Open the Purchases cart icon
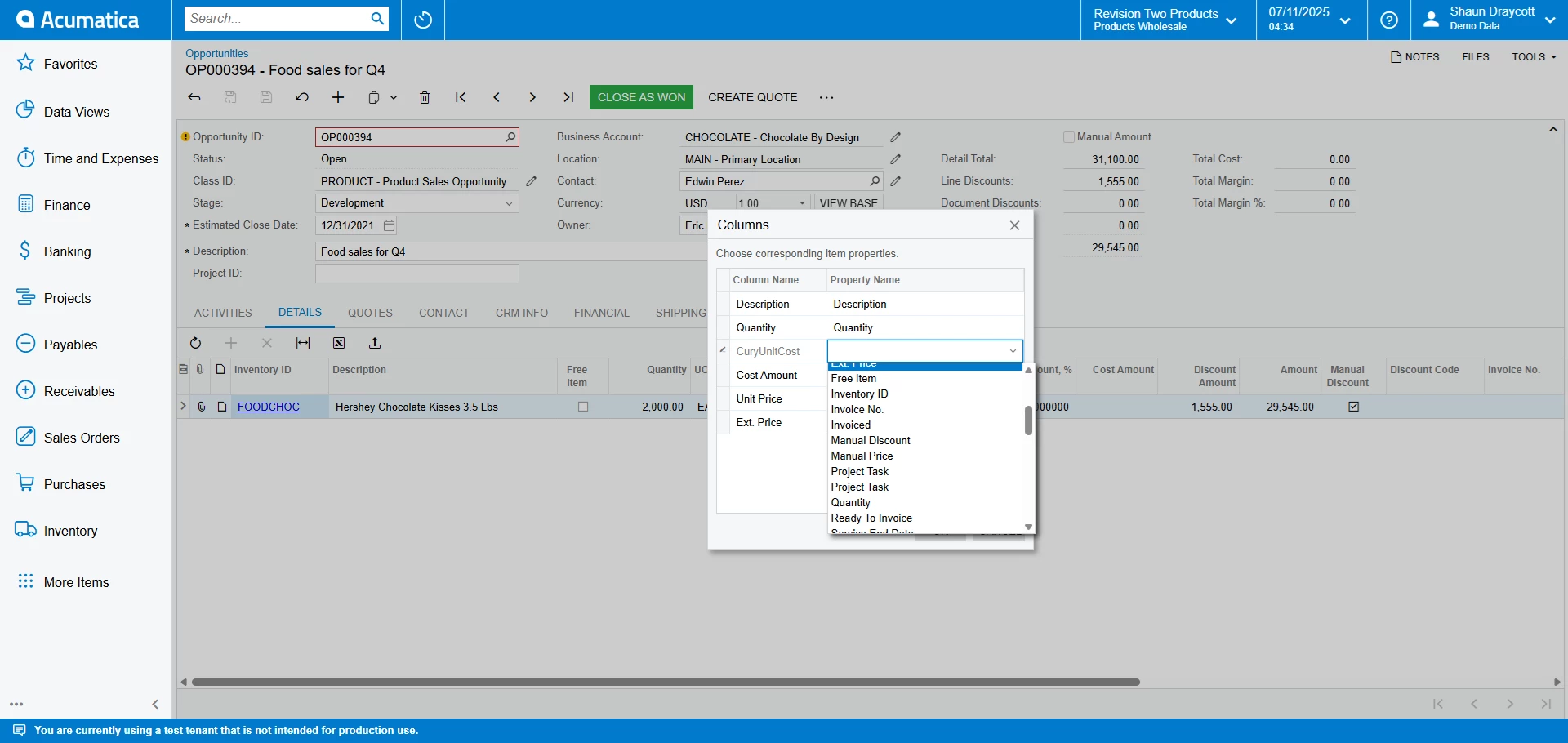The width and height of the screenshot is (1568, 743). (25, 483)
